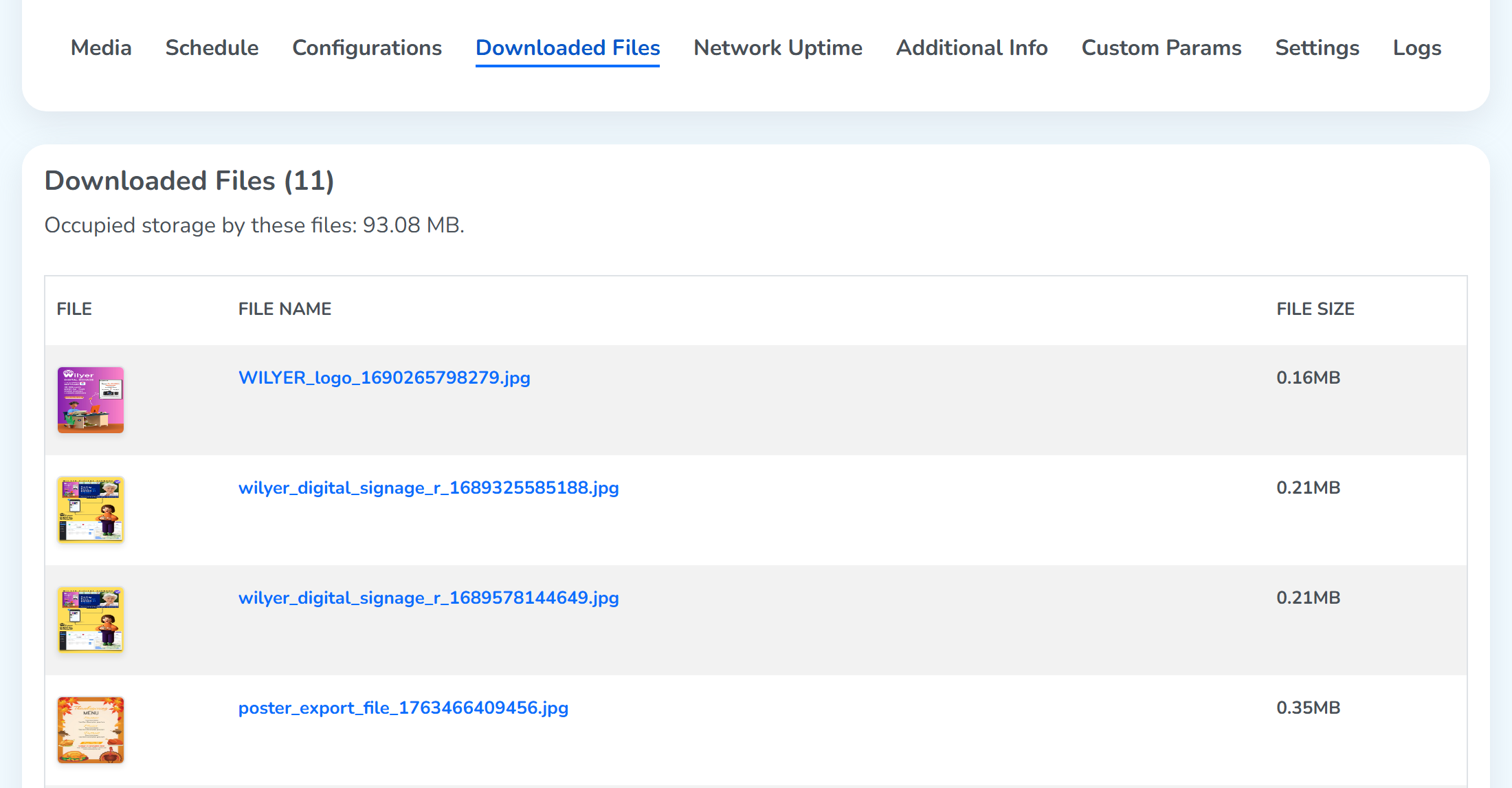
Task: Click the FILE NAME column header
Action: point(285,309)
